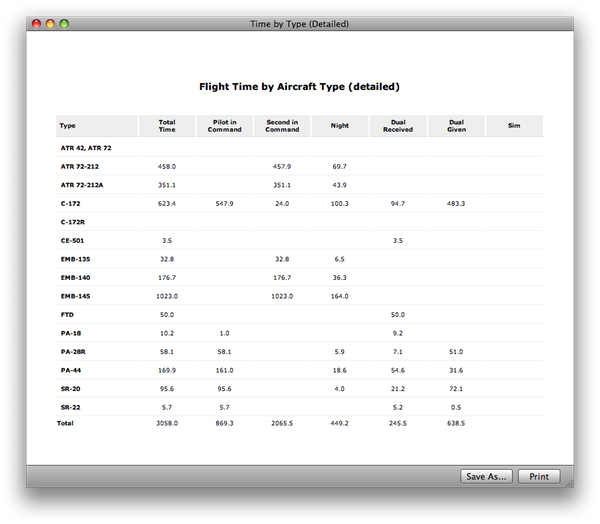Click grand total time 3058.0
This screenshot has width=600, height=524.
tap(167, 423)
